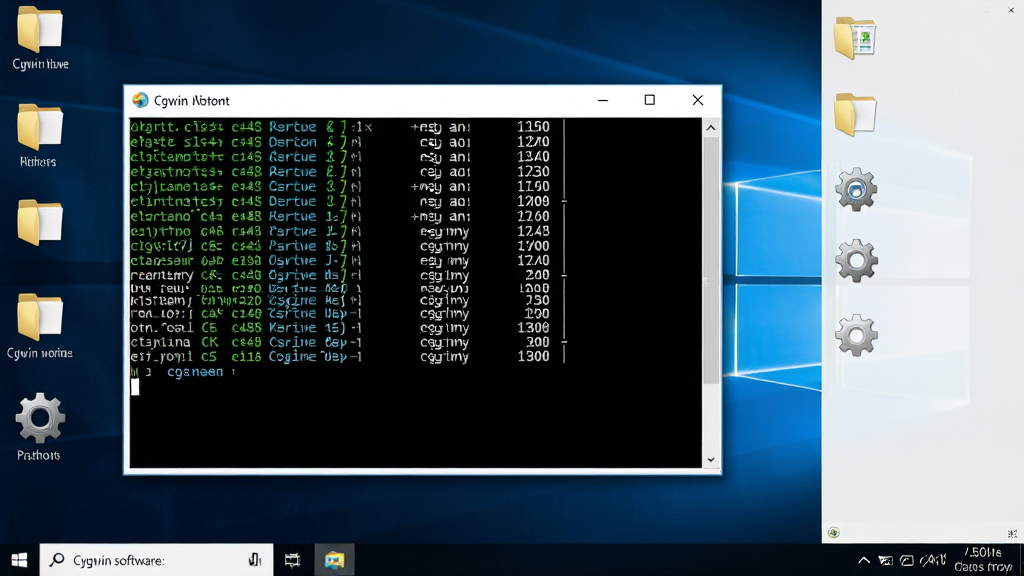Click the terminal vertical scrollbar thumb
1024x576 pixels.
[x=711, y=261]
